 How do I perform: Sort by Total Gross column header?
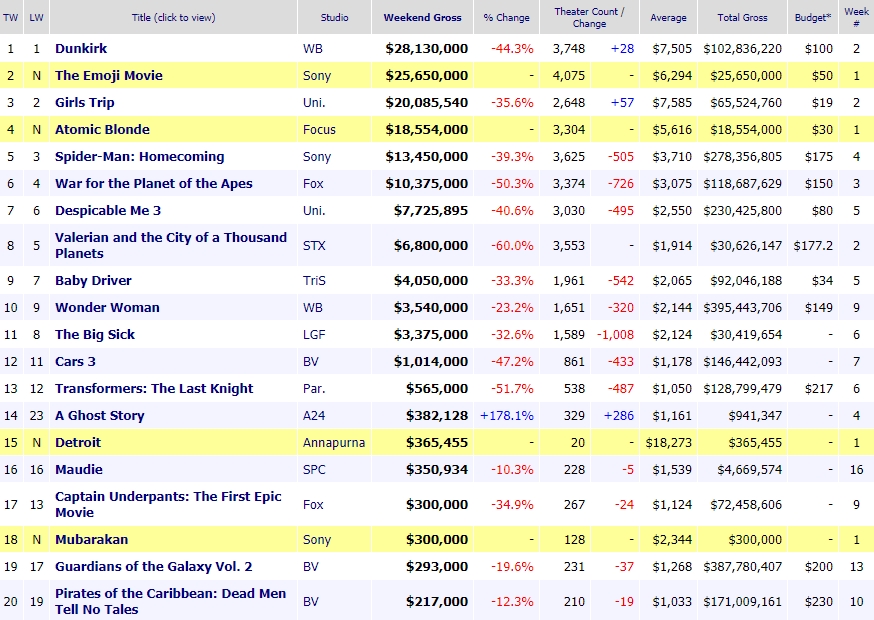(x=742, y=17)
